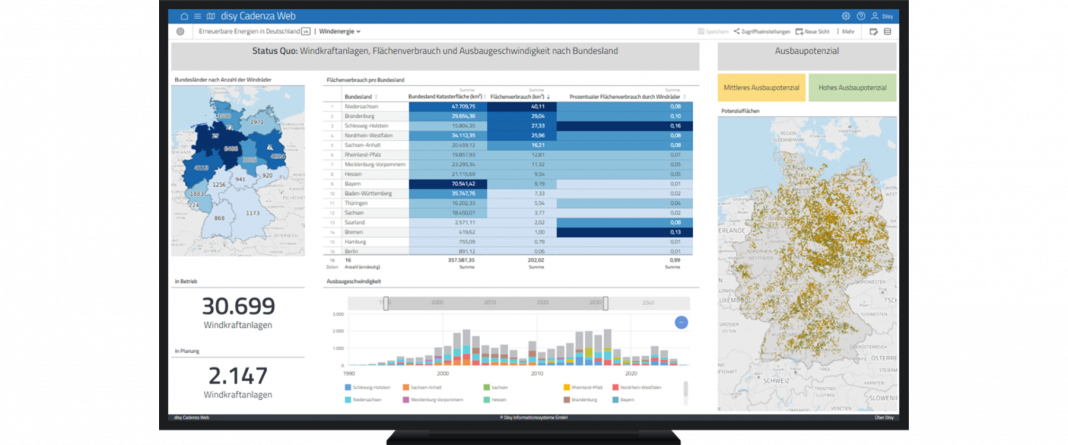This screenshot has height=445, width=1068.
Task: Click the blue round chart options button
Action: 681,322
